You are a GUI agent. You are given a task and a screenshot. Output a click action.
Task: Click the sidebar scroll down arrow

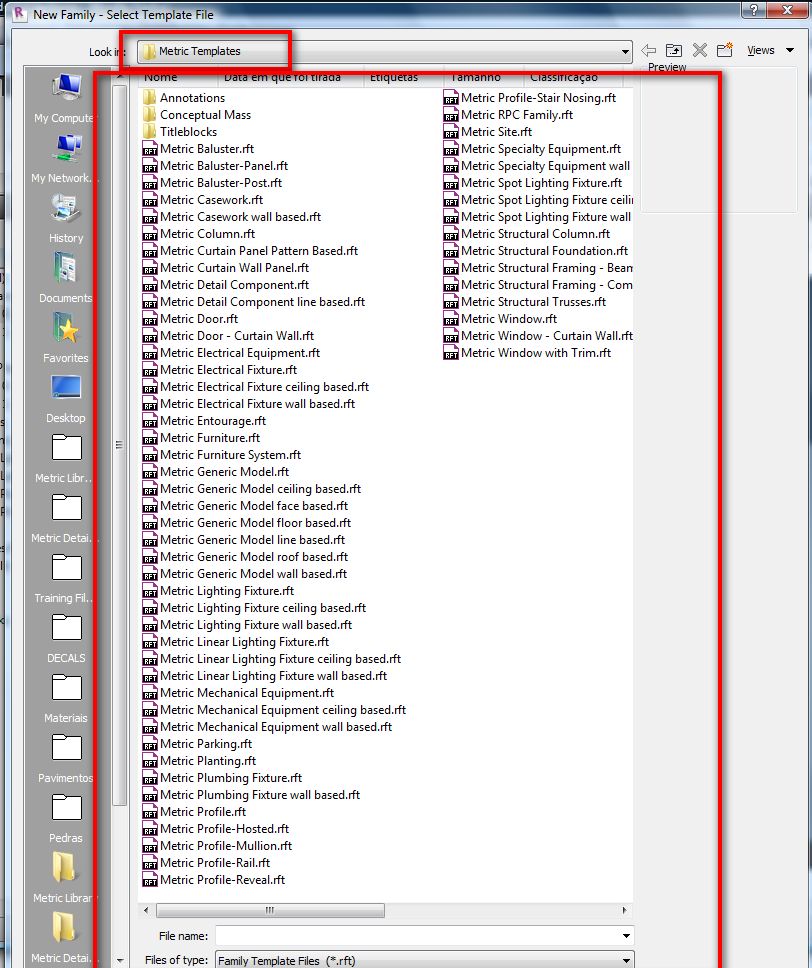tap(120, 961)
